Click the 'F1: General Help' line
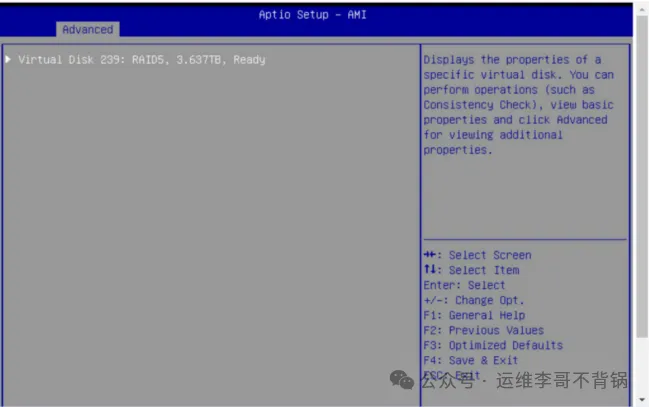This screenshot has height=407, width=649. tap(474, 315)
